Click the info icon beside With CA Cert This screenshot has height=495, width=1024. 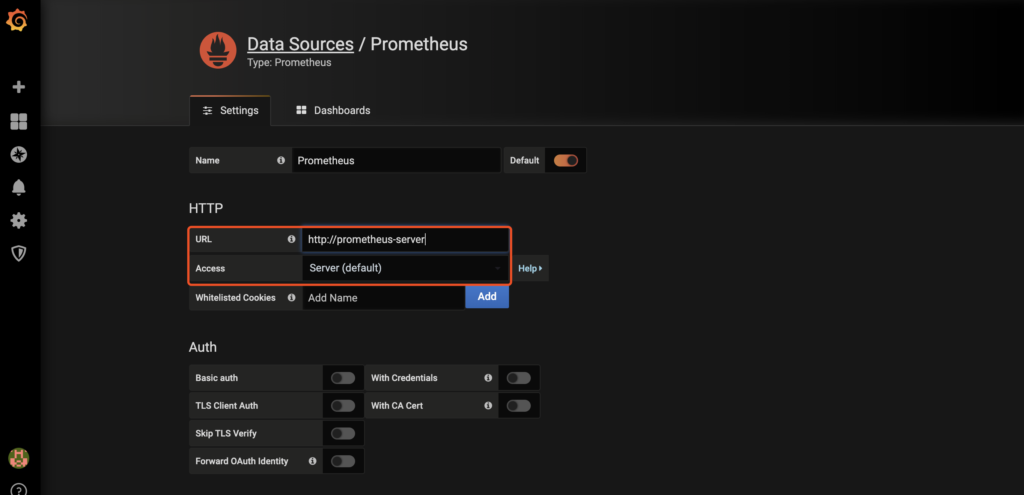coord(488,406)
